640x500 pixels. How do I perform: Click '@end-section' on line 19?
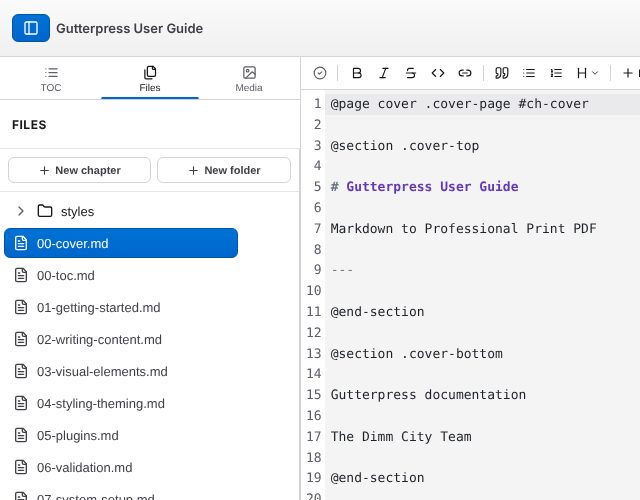tap(377, 478)
